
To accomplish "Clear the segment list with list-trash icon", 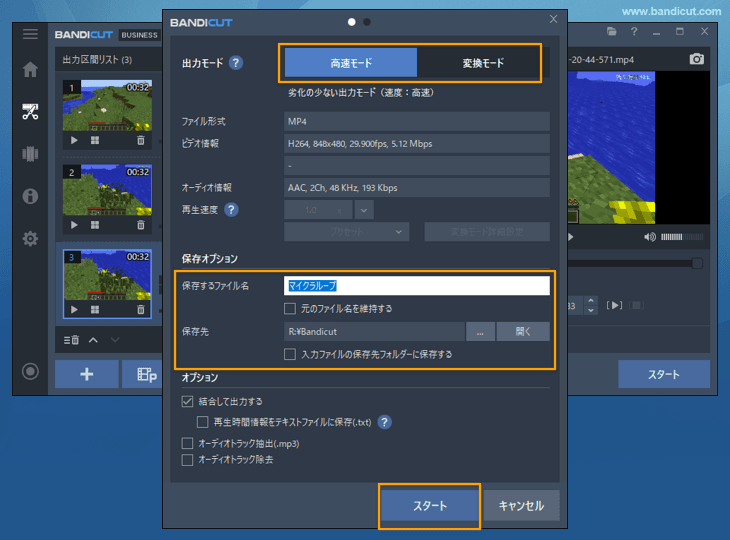I will [x=71, y=340].
